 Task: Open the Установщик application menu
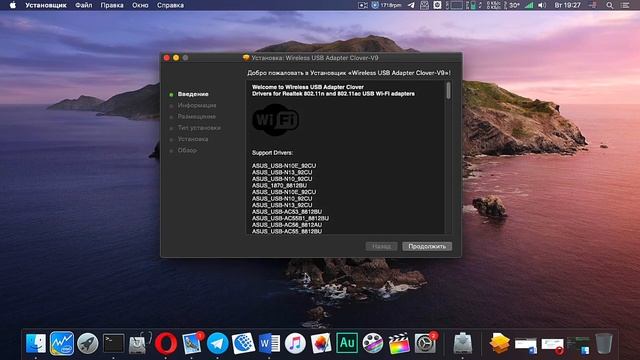pyautogui.click(x=46, y=5)
